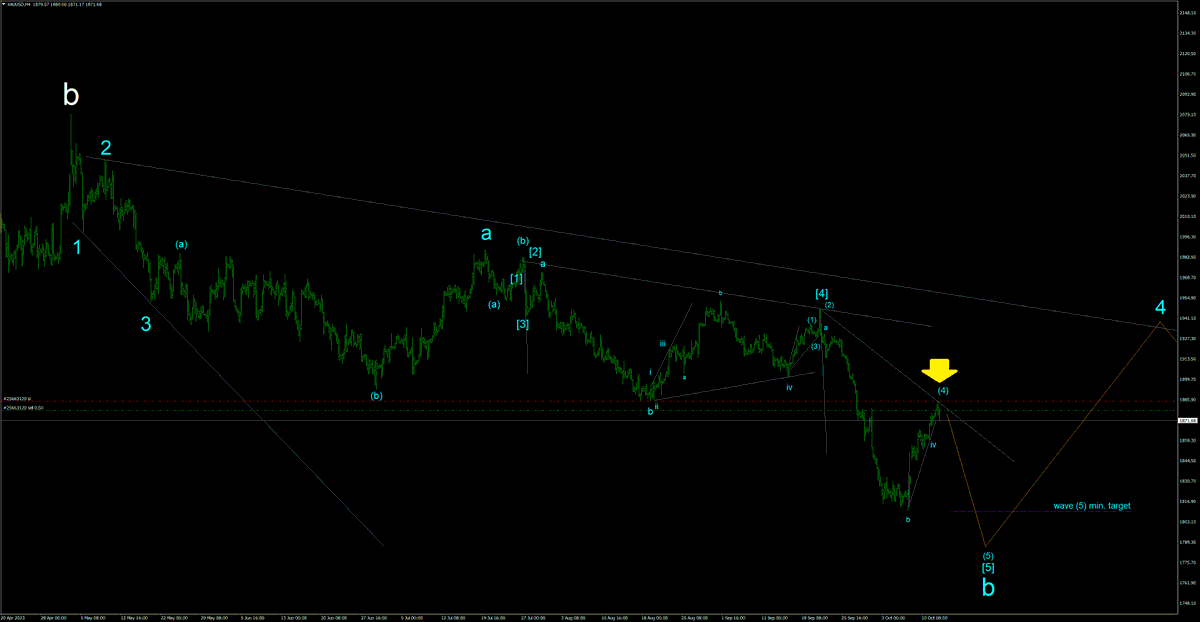The width and height of the screenshot is (1200, 622).
Task: Click the '[2]' wave annotation
Action: (535, 253)
